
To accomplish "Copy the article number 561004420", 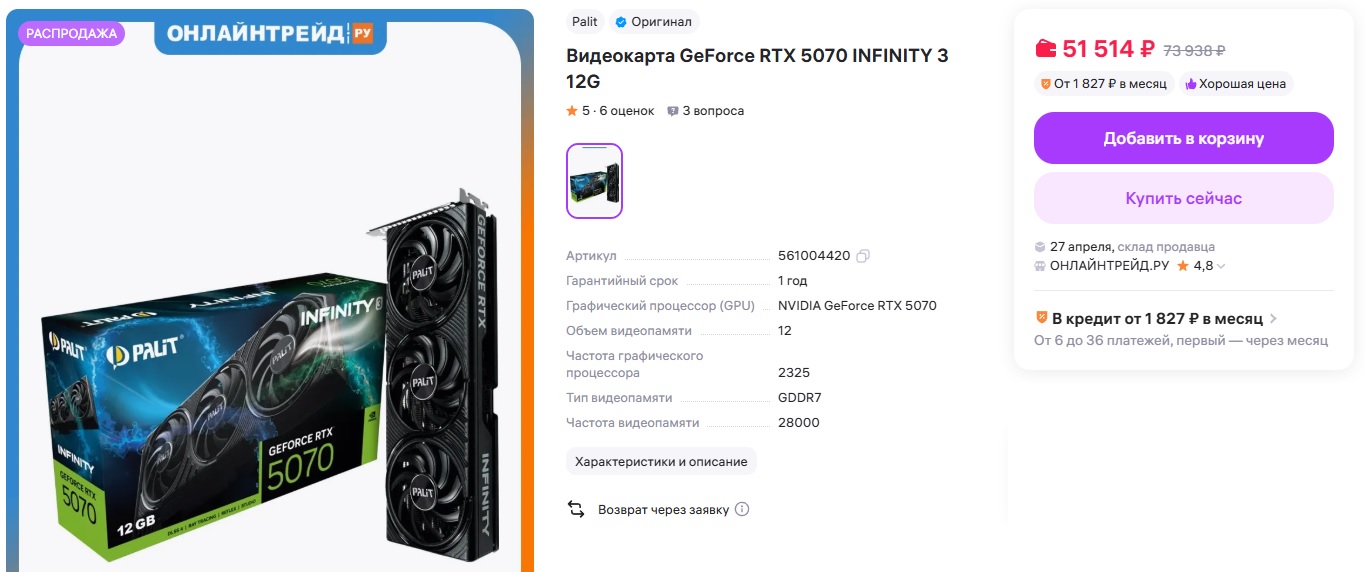I will (863, 256).
